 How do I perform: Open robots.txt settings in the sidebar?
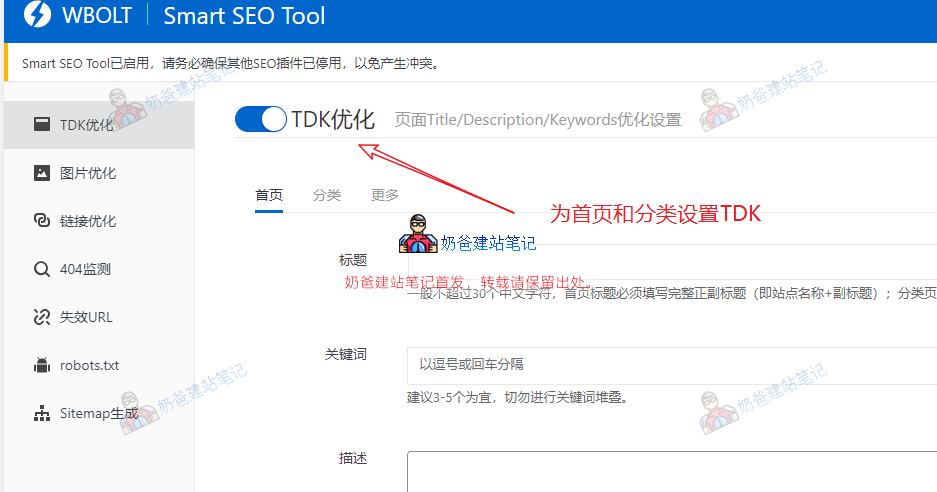tap(89, 365)
